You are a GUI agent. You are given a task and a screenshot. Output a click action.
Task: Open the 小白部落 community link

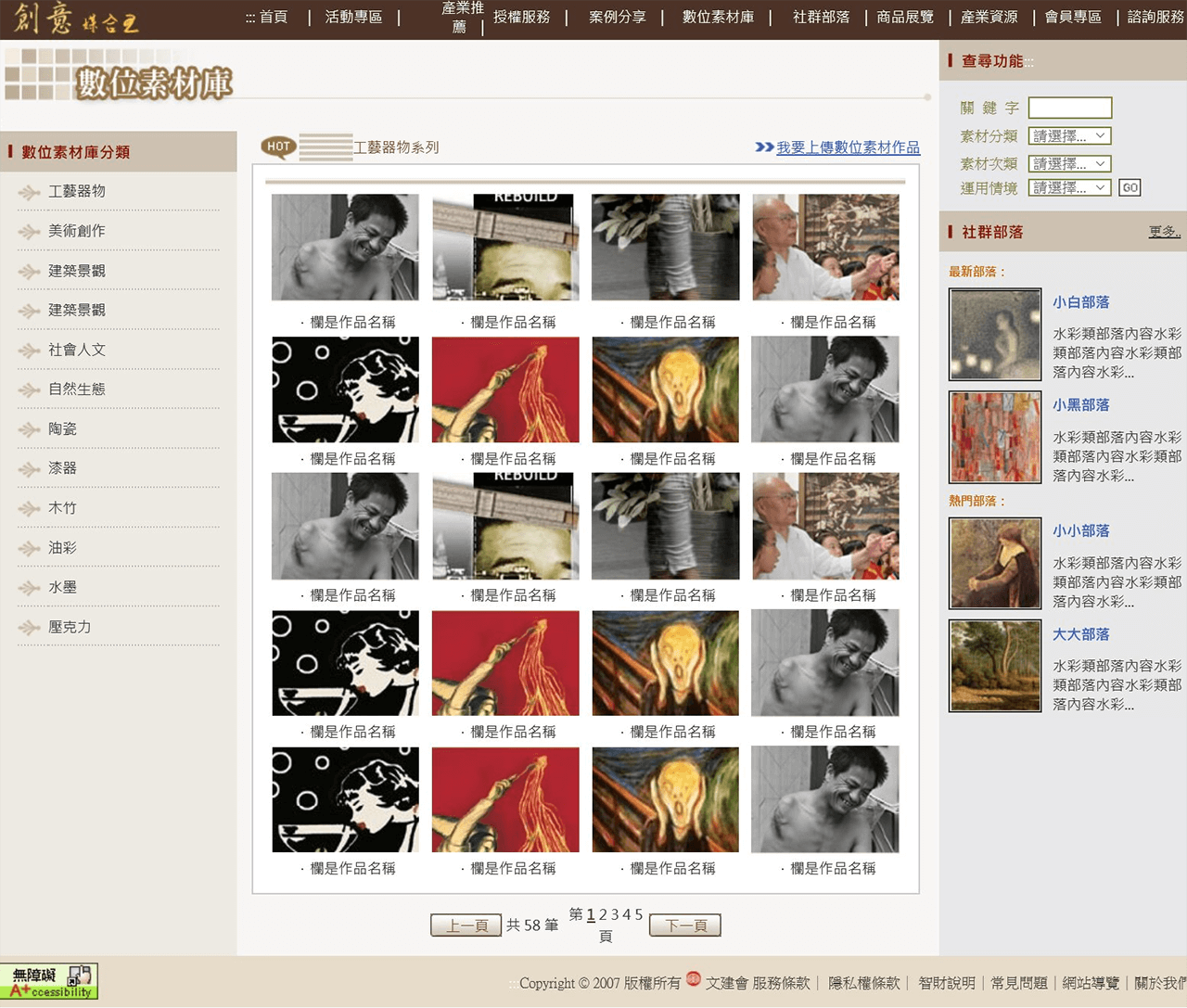click(x=1081, y=302)
